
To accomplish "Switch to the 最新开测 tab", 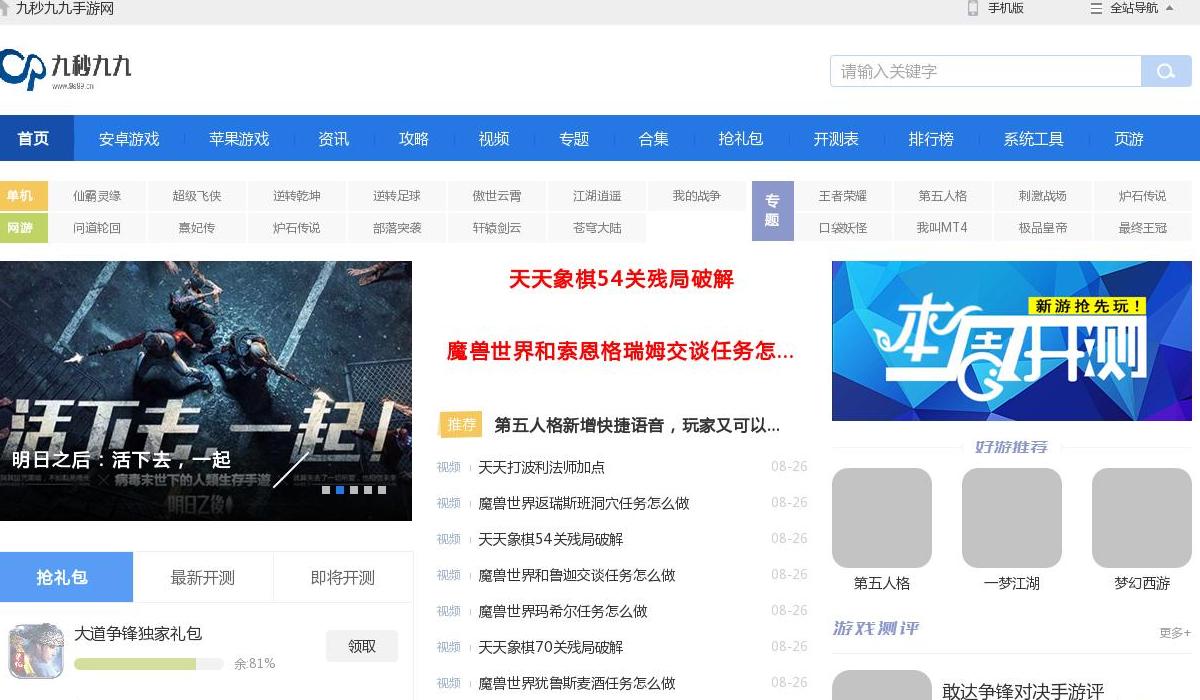I will pyautogui.click(x=203, y=577).
